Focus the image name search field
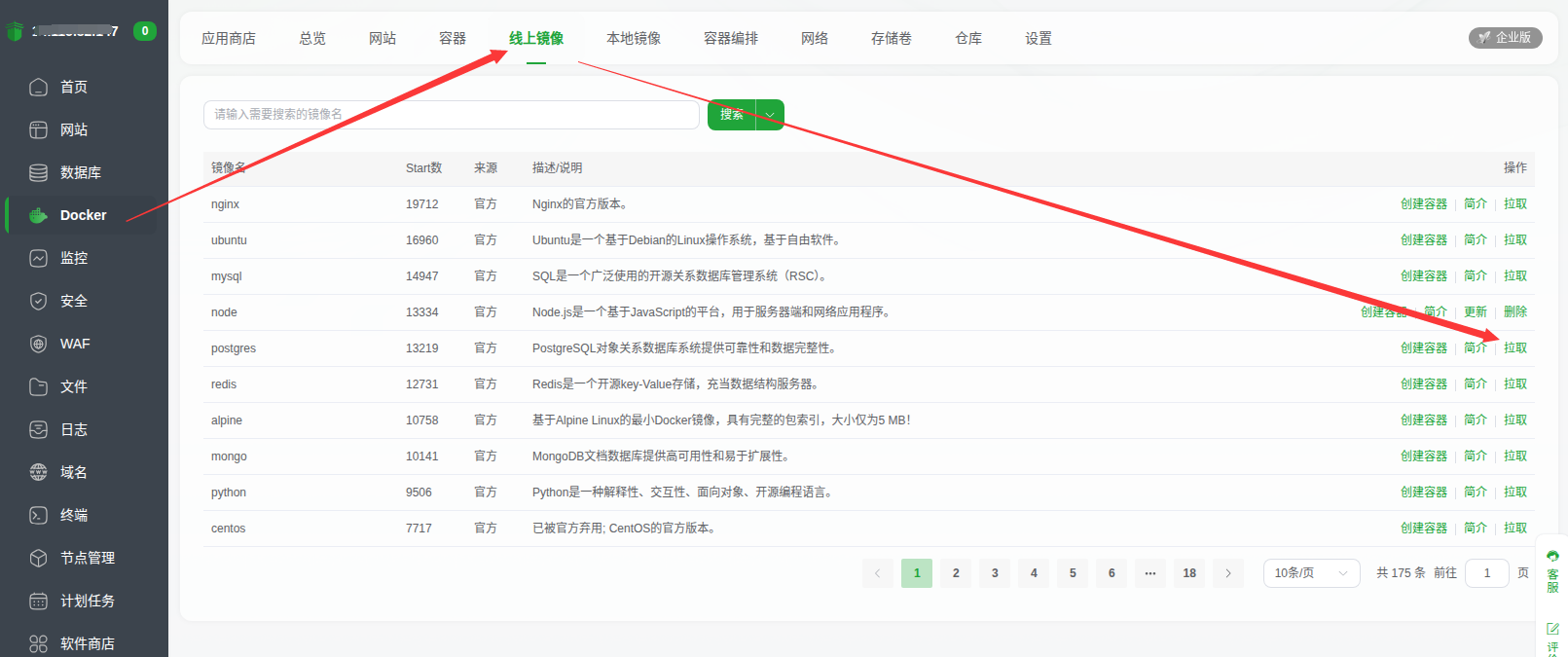This screenshot has width=1568, height=657. coord(451,115)
